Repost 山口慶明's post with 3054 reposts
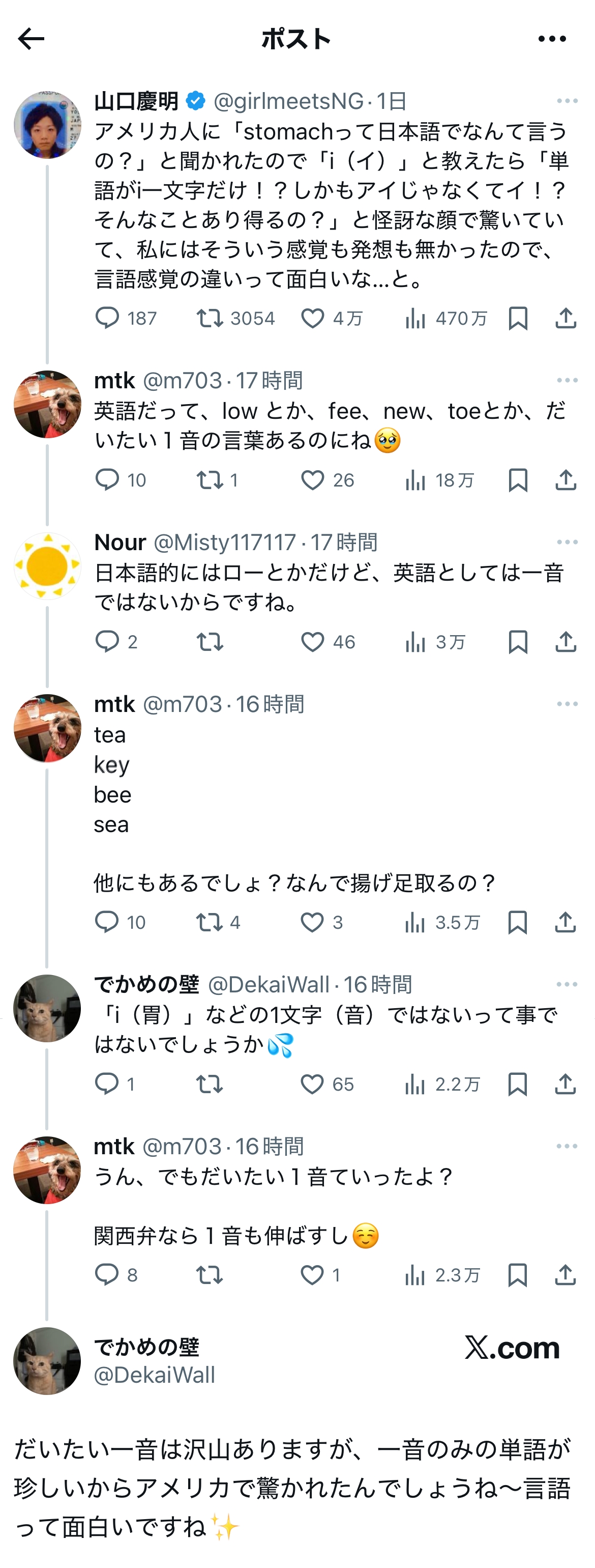This screenshot has width=595, height=1568. (210, 319)
